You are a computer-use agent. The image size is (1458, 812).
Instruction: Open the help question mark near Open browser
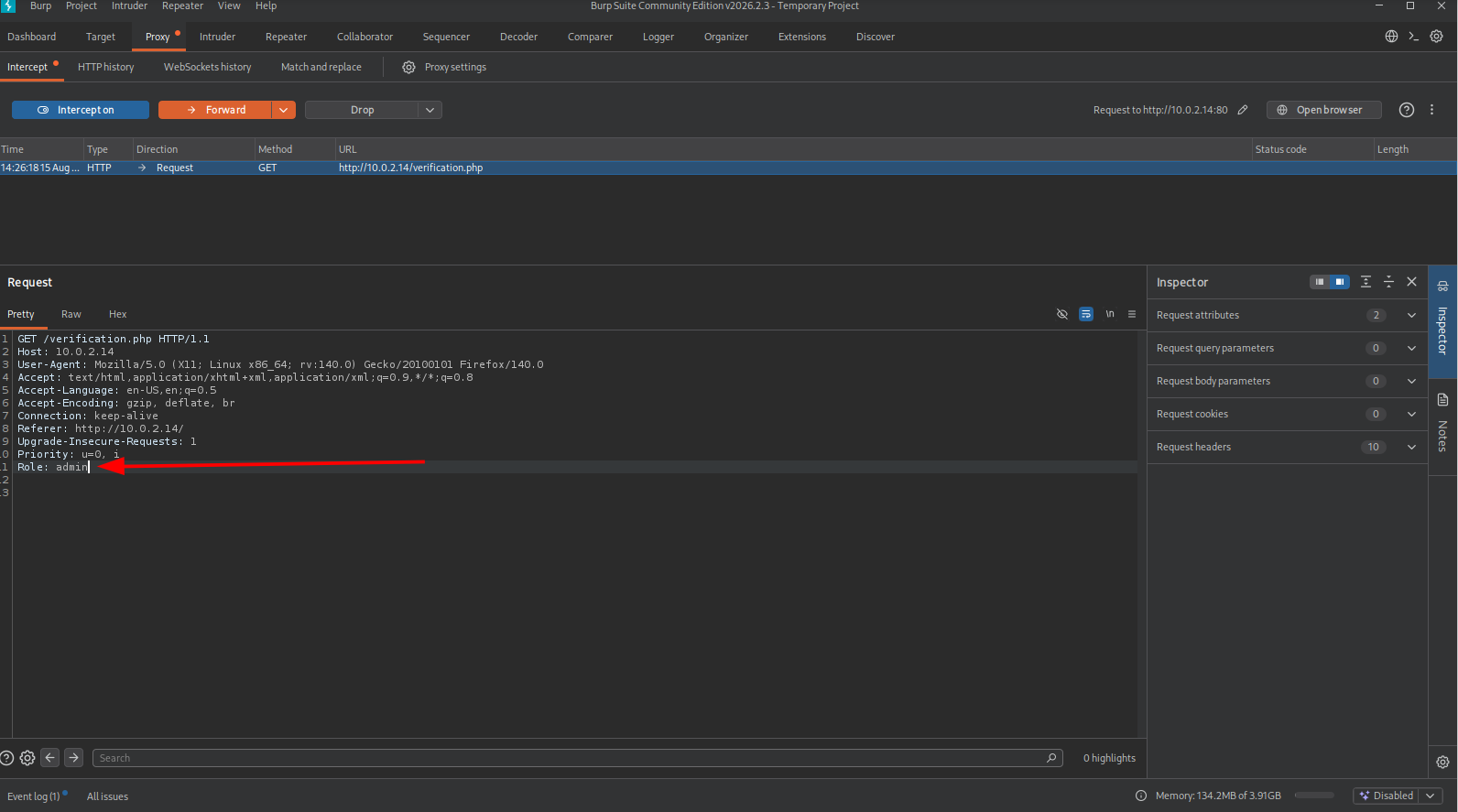click(1407, 110)
